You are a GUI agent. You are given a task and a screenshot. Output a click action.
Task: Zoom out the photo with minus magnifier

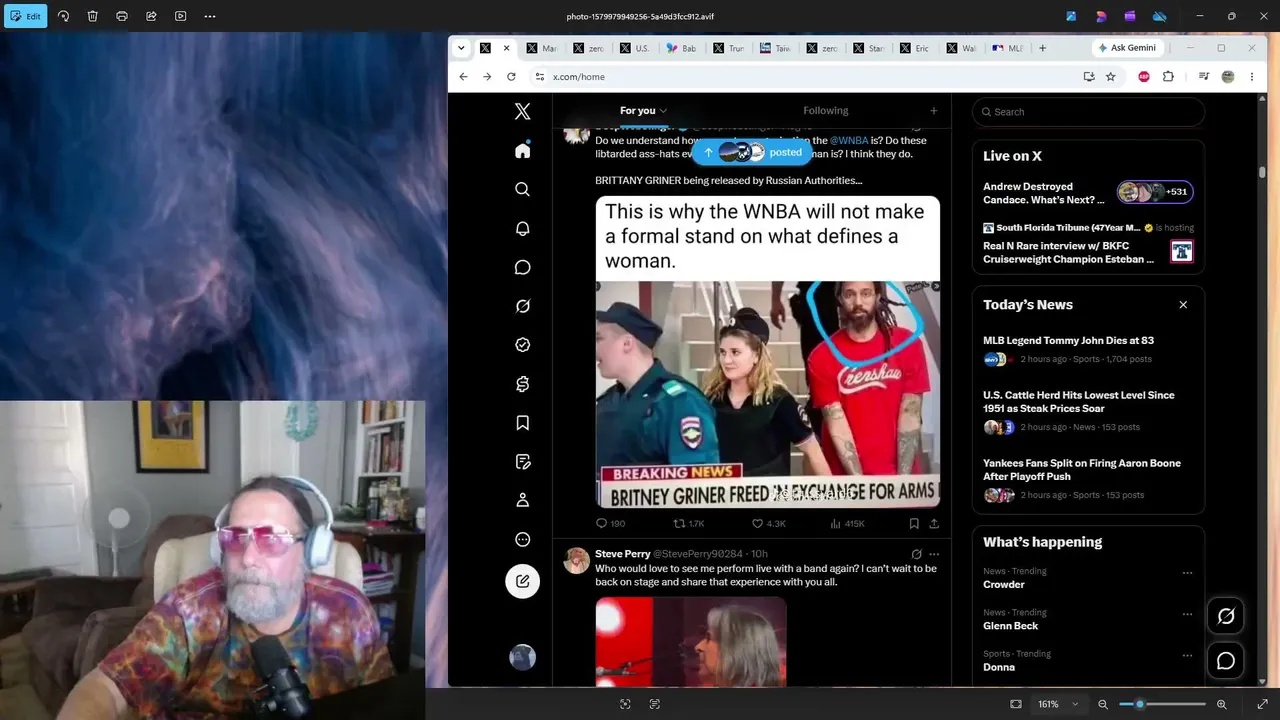tap(1102, 704)
